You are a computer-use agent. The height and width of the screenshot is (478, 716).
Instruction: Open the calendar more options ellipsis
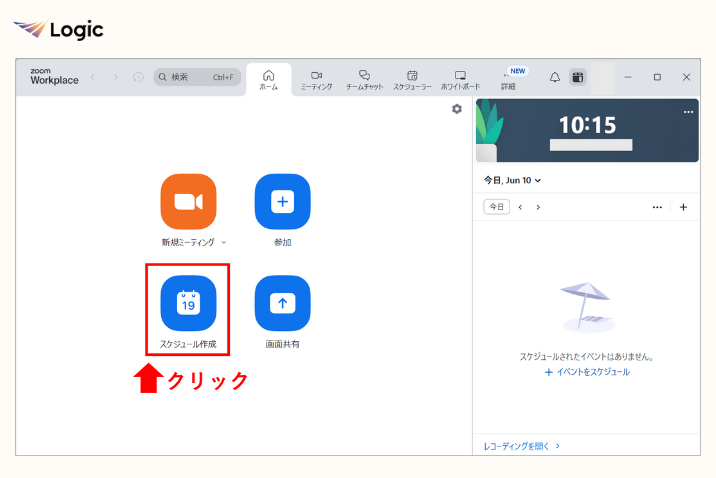(x=657, y=207)
